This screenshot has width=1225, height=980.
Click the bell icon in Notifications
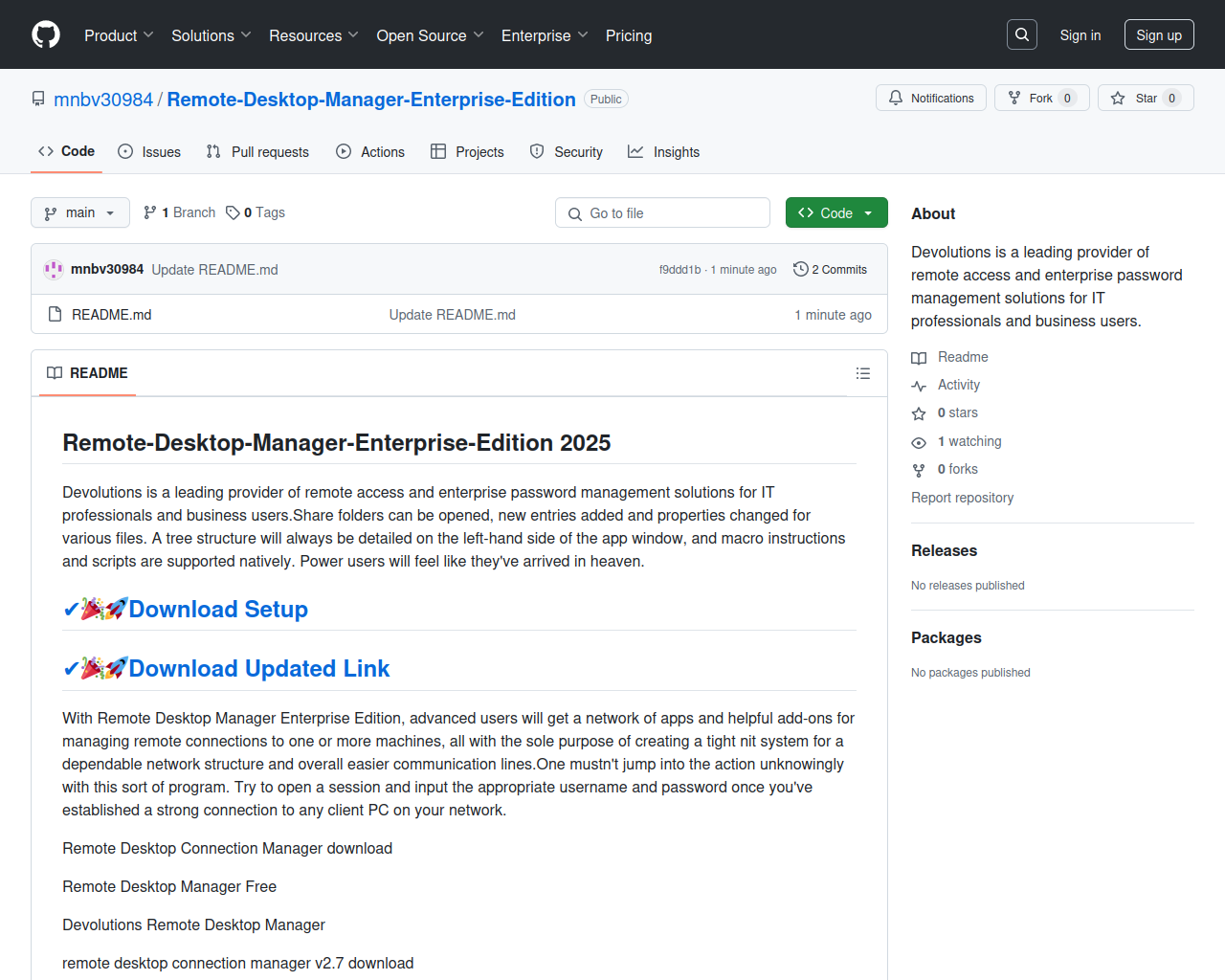(x=896, y=98)
